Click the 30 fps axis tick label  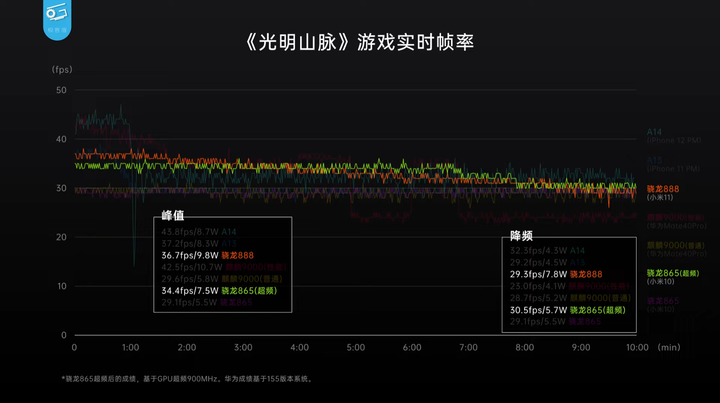[61, 188]
